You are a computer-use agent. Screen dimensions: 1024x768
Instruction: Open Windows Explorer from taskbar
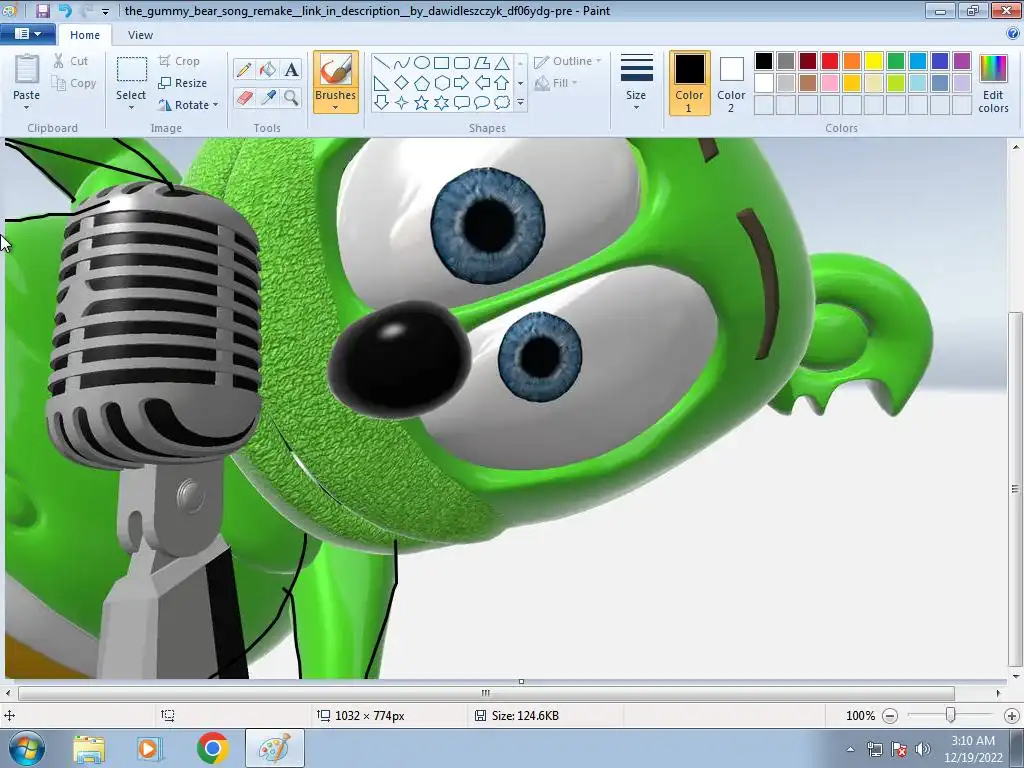[x=89, y=748]
